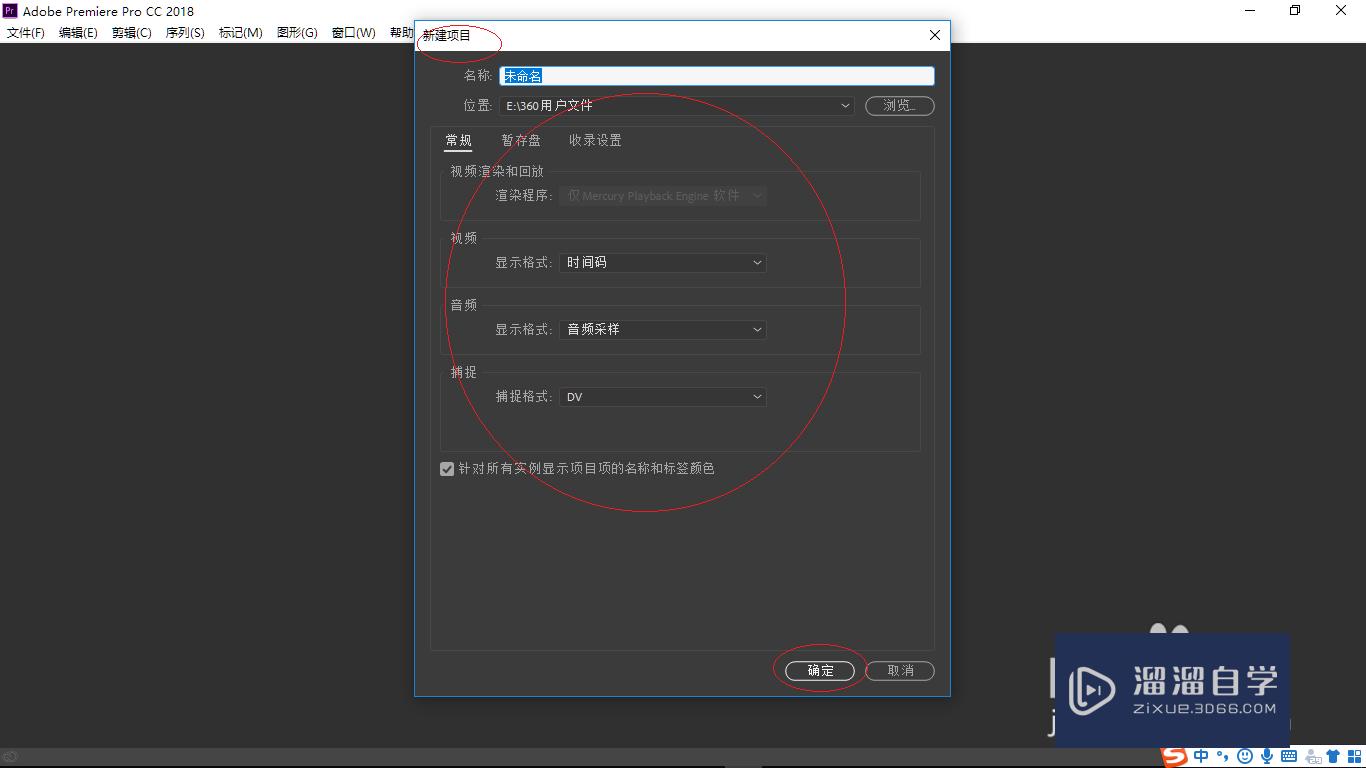This screenshot has height=768, width=1366.
Task: Click the Sogou user account icon
Action: (x=1311, y=757)
